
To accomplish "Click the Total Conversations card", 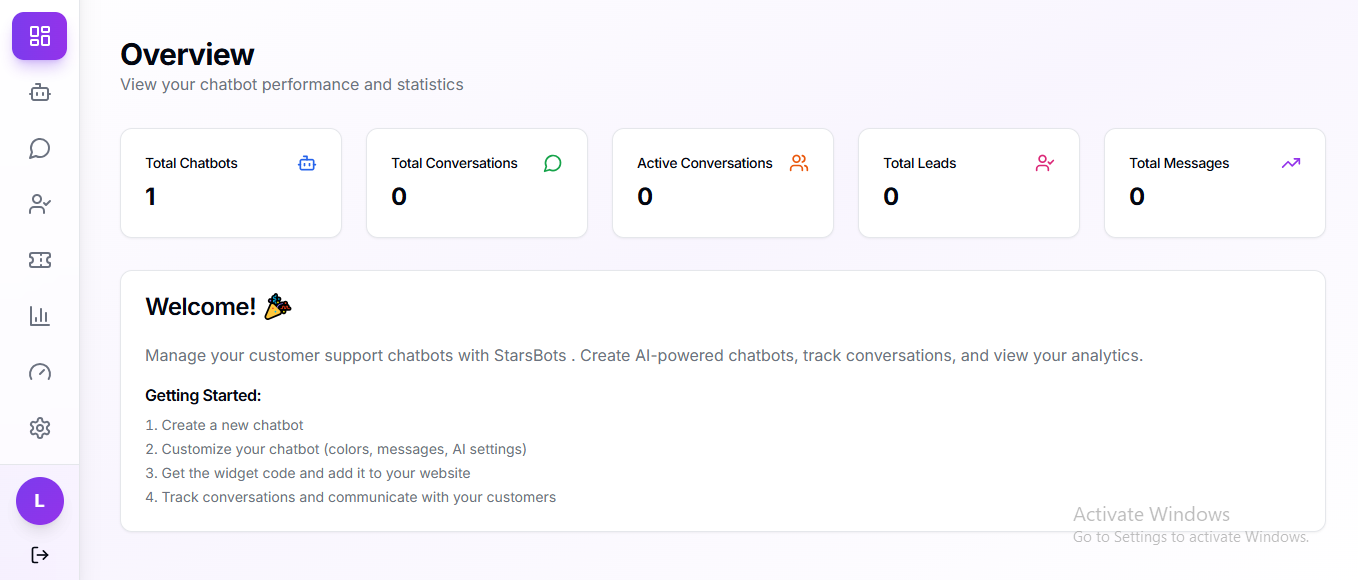I will 477,183.
